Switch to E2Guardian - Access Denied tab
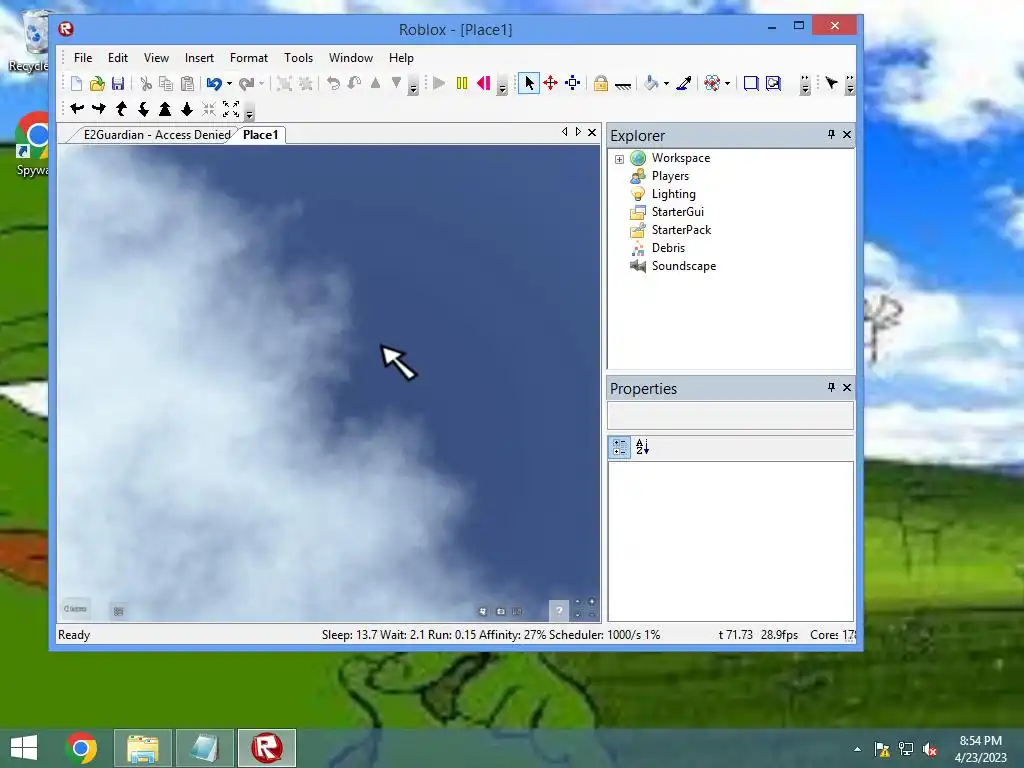This screenshot has height=768, width=1024. (x=156, y=135)
